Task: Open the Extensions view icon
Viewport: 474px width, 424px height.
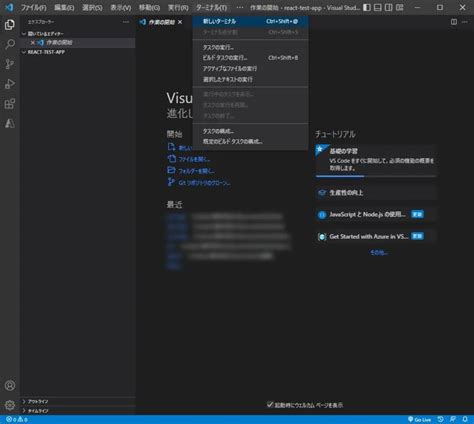Action: point(10,104)
